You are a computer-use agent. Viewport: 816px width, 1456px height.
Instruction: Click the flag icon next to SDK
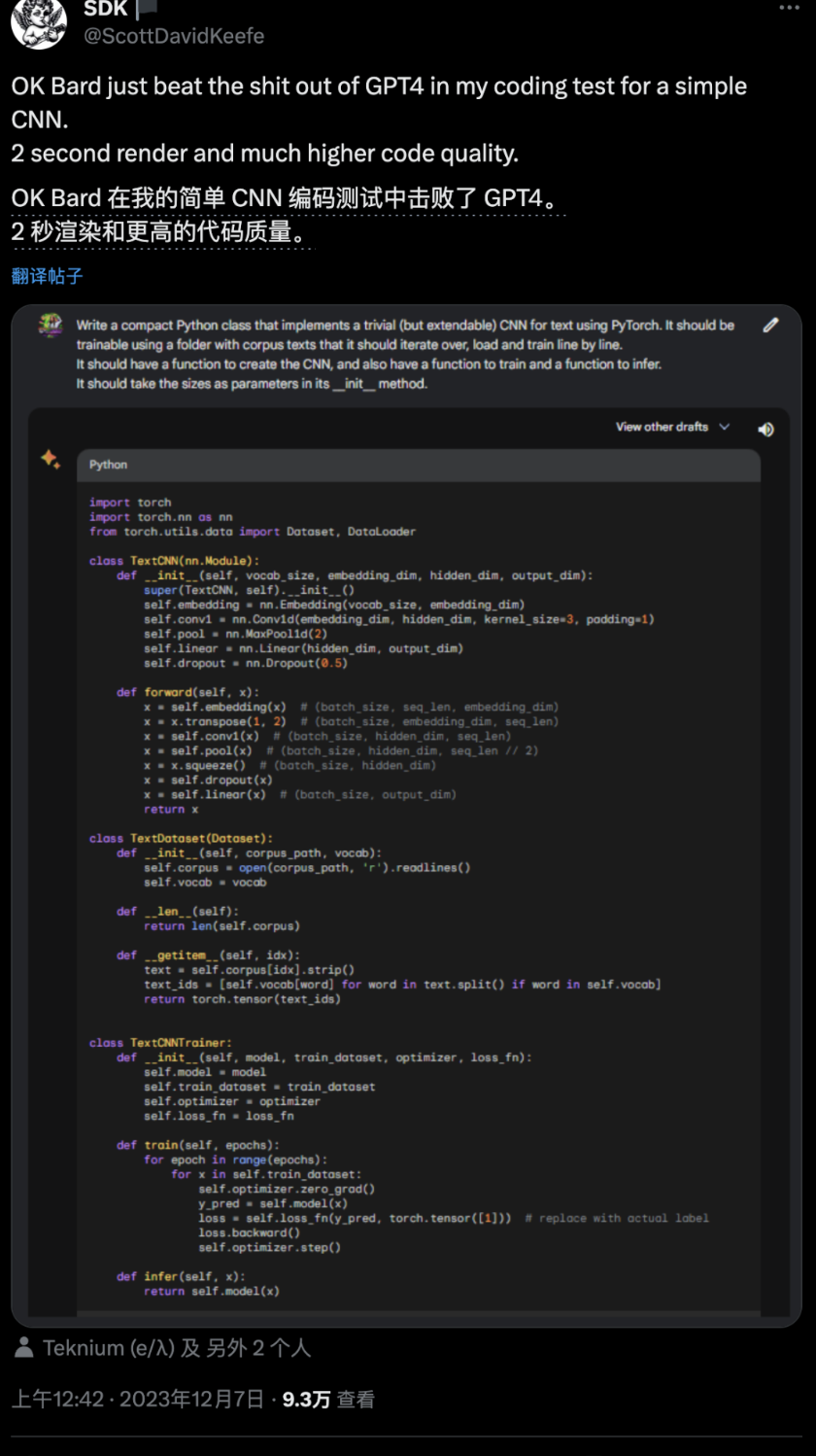pos(146,10)
